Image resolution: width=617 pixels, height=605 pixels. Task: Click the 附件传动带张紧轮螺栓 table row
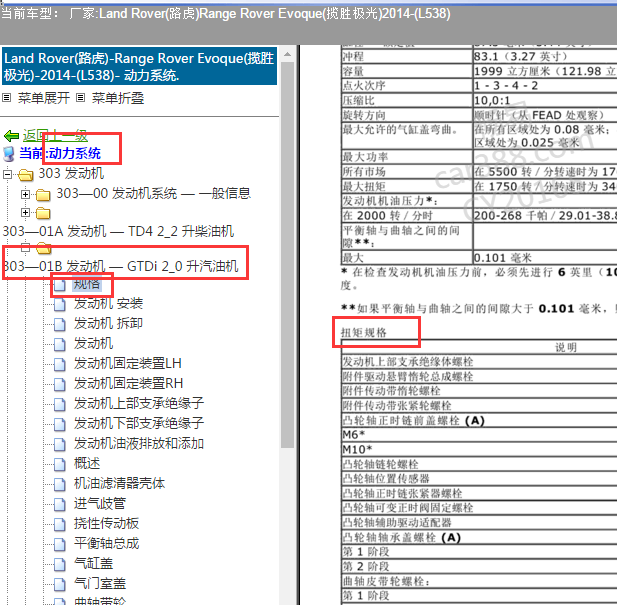tap(479, 406)
